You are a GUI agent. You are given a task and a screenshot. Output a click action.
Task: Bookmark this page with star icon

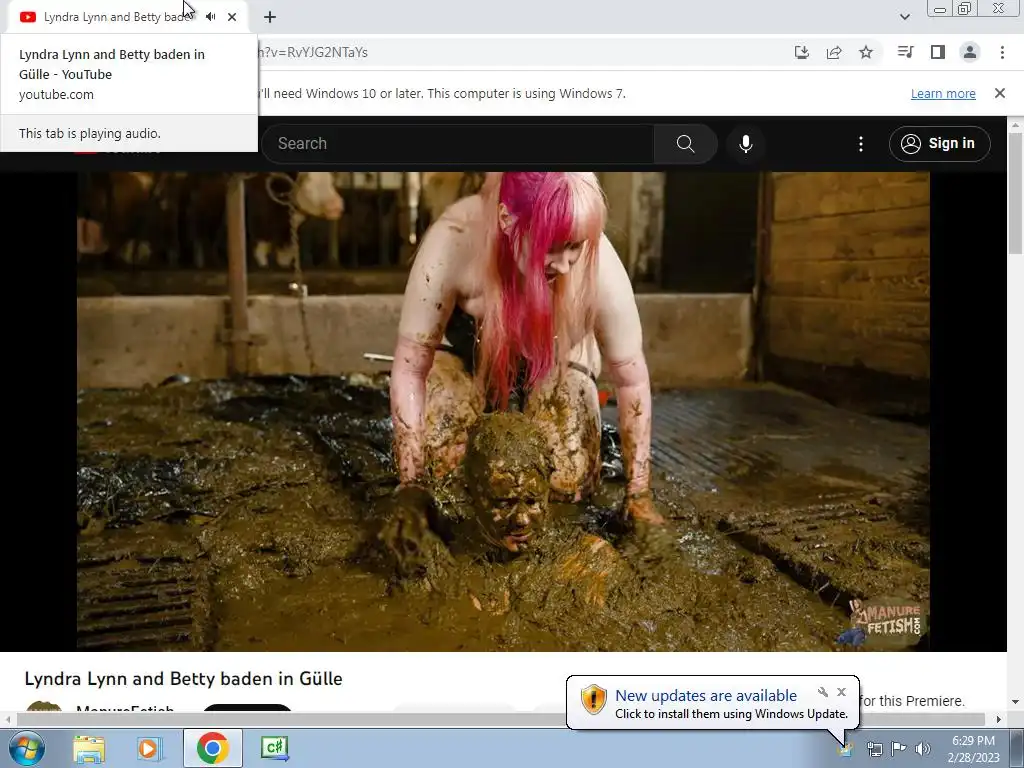click(x=866, y=52)
